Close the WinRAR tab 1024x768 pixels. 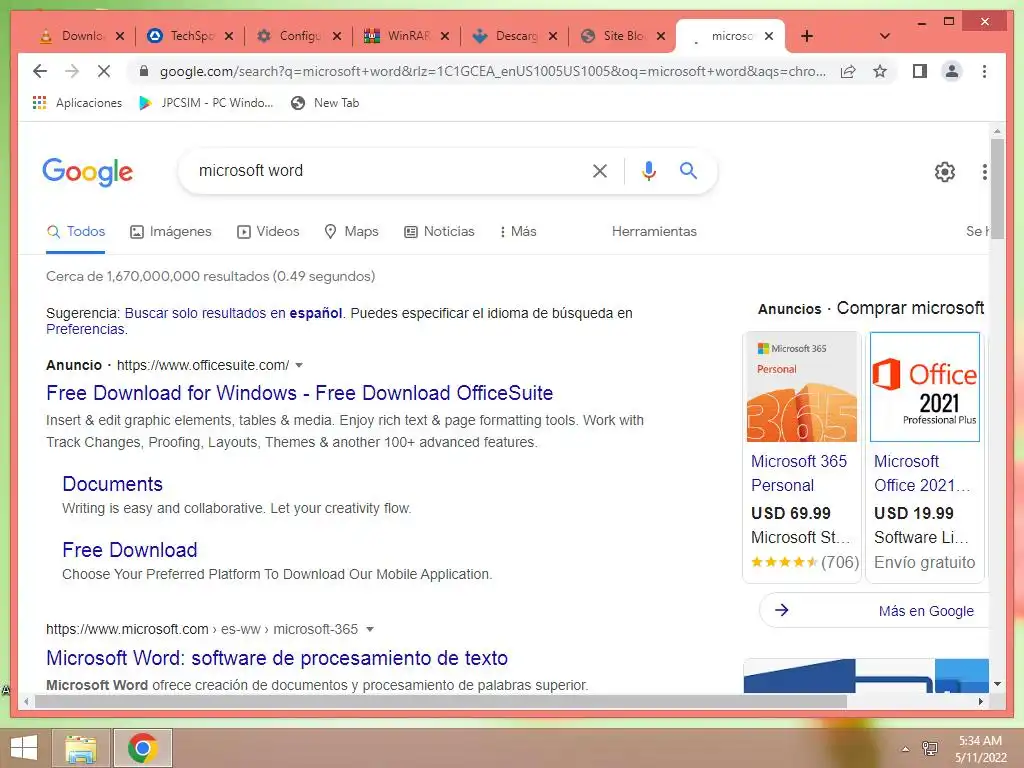(445, 36)
